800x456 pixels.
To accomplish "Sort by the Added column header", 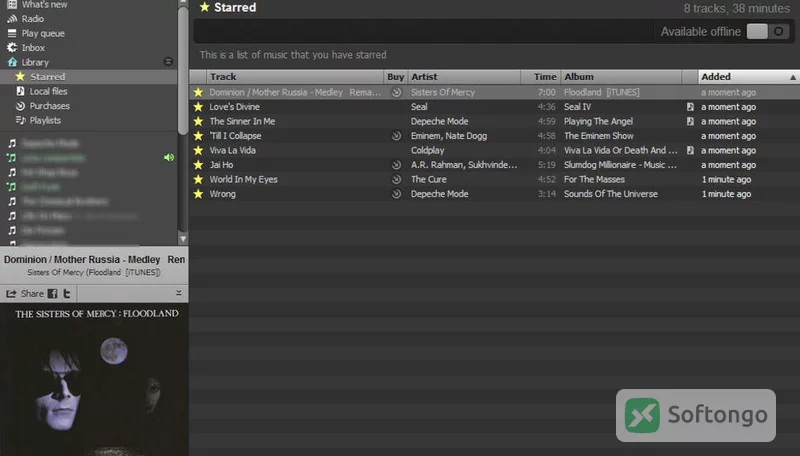I will click(748, 77).
